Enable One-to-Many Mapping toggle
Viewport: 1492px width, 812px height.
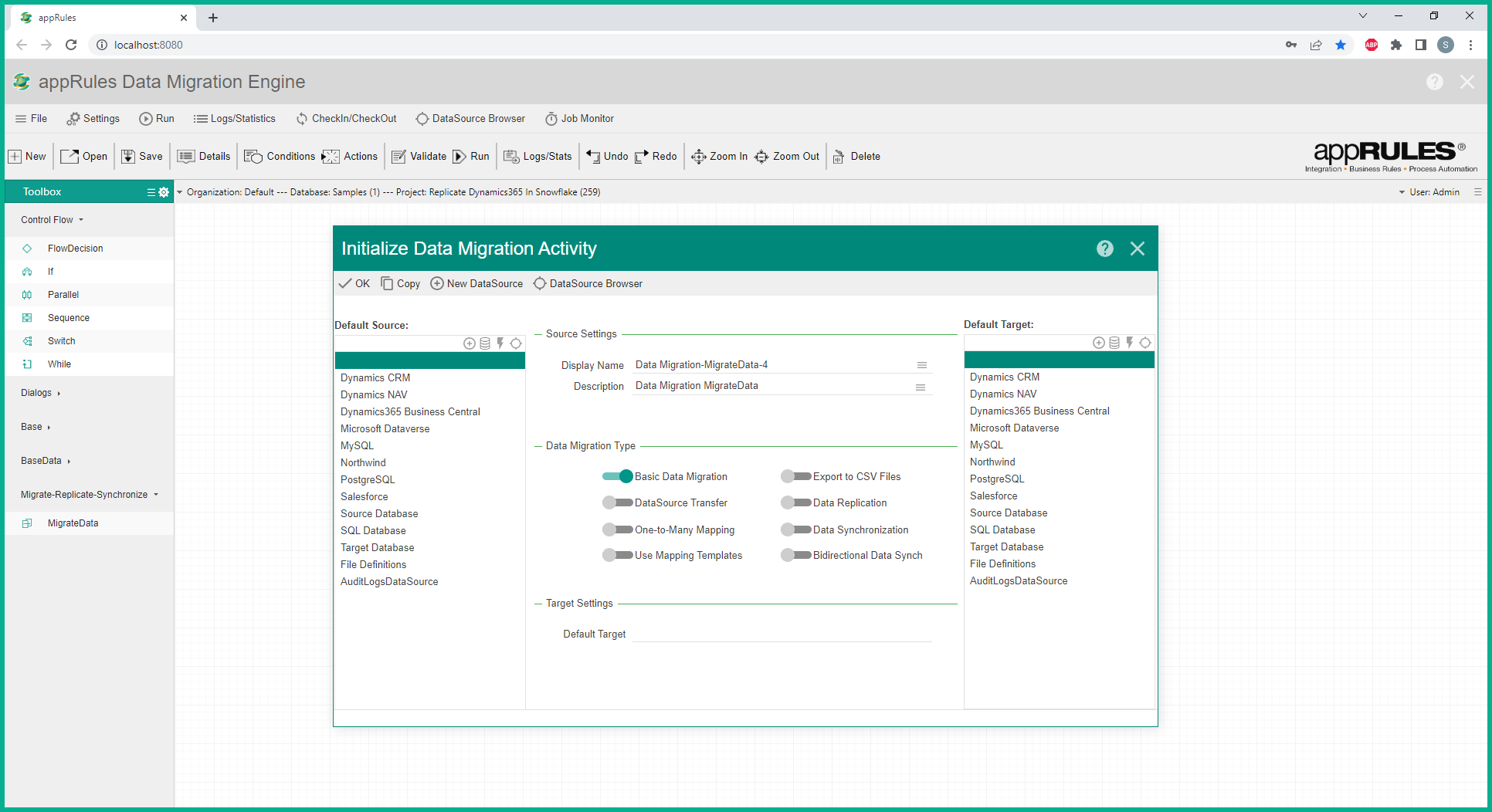[x=618, y=530]
